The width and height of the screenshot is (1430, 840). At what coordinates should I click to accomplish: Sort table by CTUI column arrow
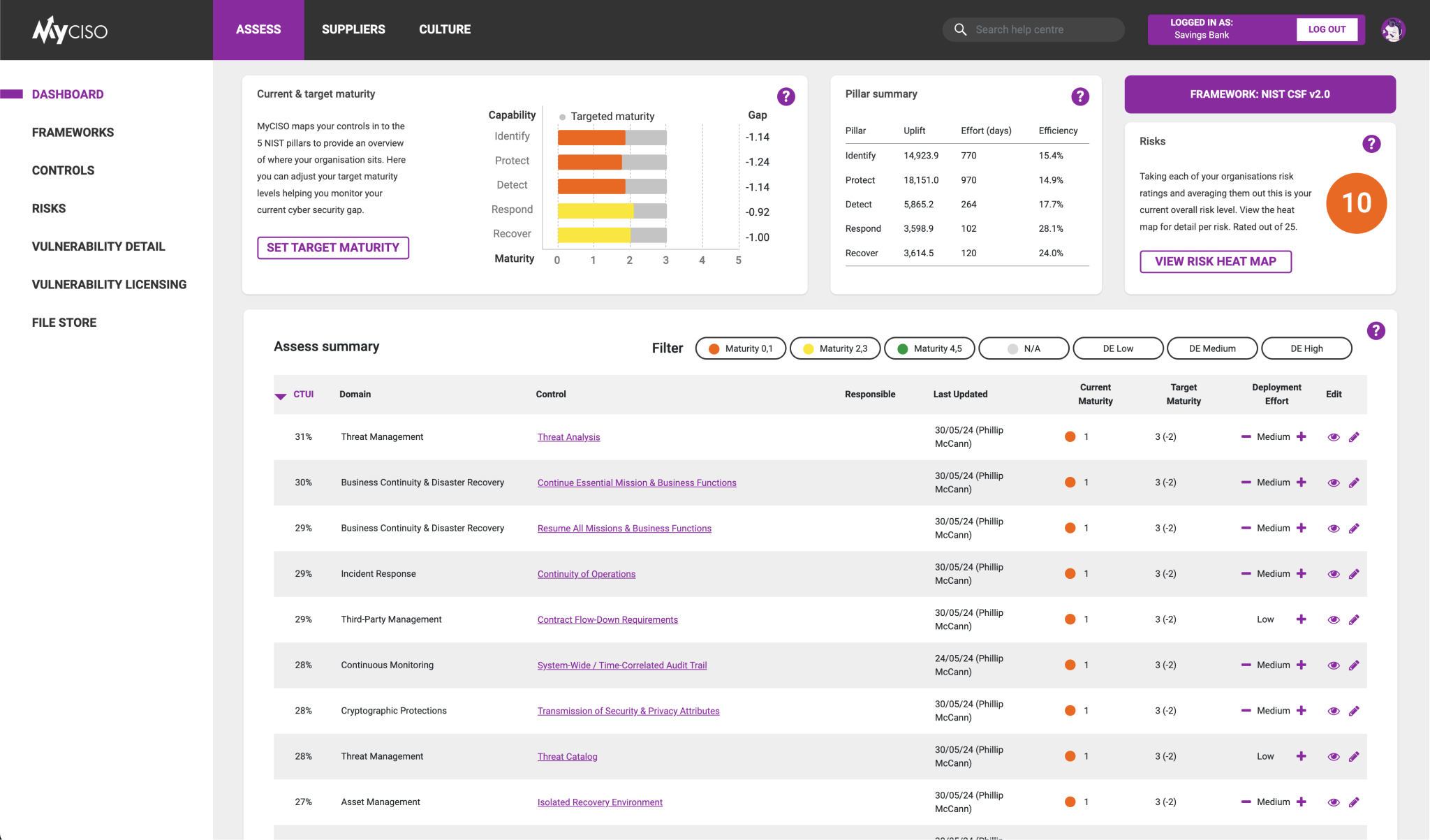[x=281, y=396]
